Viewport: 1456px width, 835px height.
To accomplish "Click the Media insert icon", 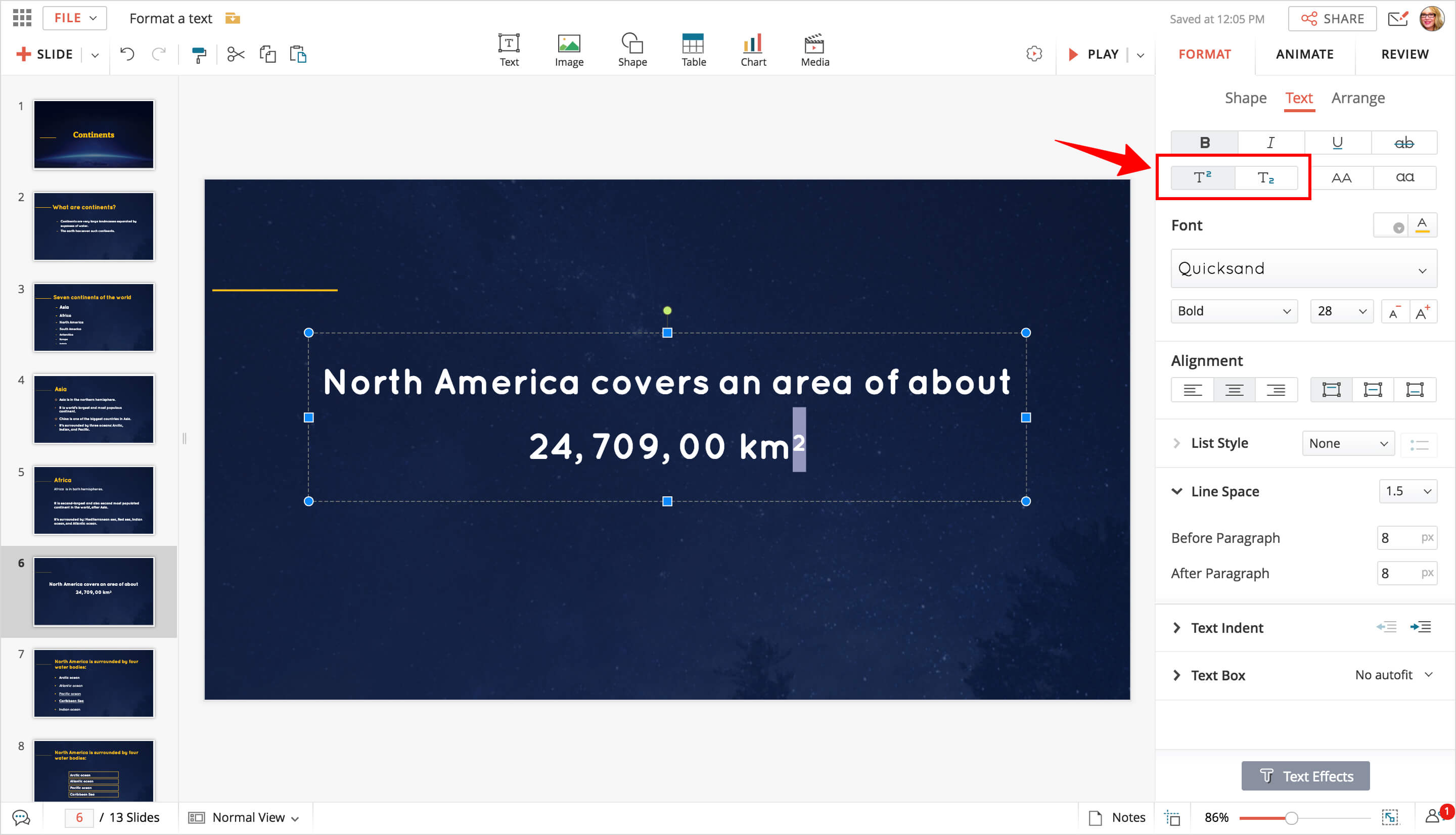I will pyautogui.click(x=814, y=50).
